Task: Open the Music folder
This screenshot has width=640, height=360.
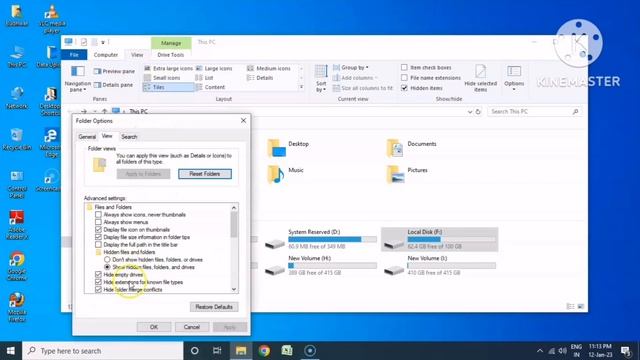Action: pos(286,174)
